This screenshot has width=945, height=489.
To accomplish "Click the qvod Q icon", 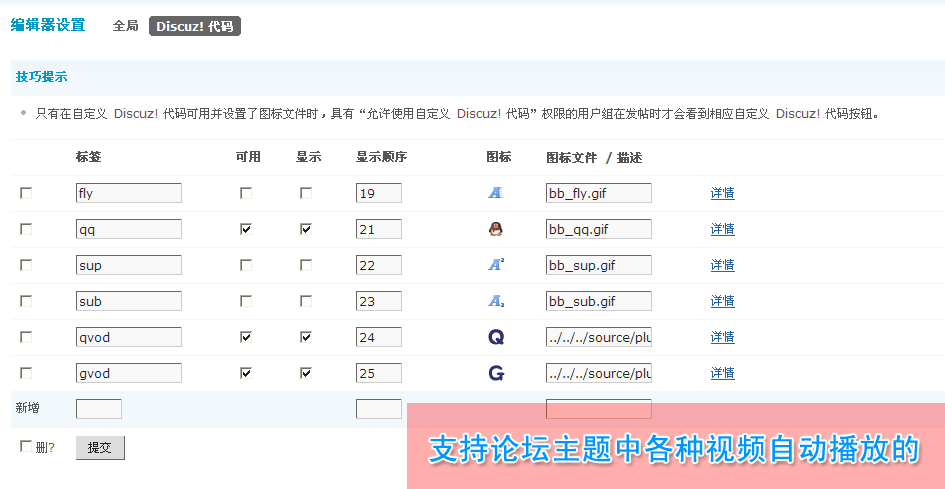I will coord(496,337).
